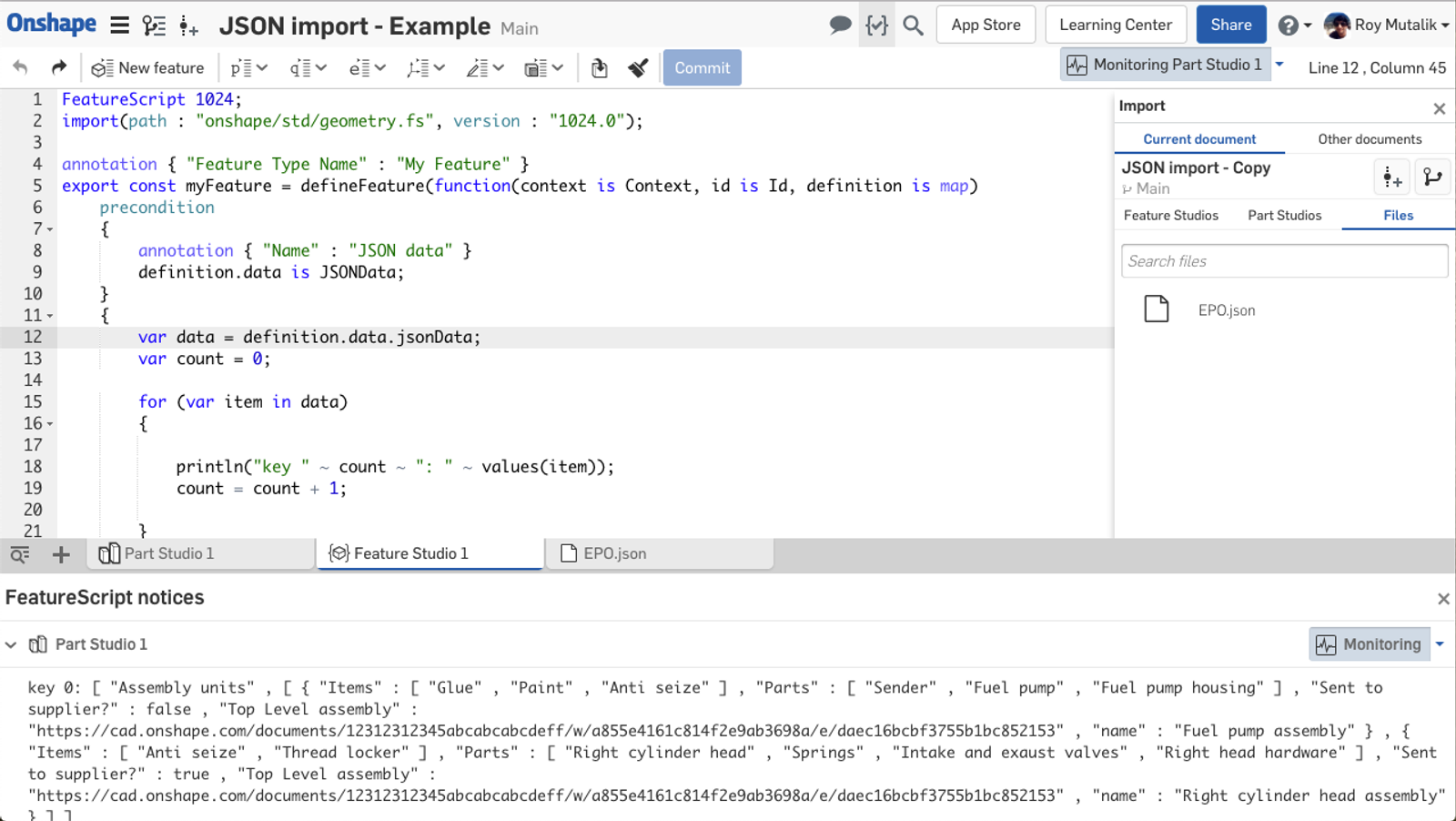Click the Commit button
The image size is (1456, 821).
(x=702, y=68)
